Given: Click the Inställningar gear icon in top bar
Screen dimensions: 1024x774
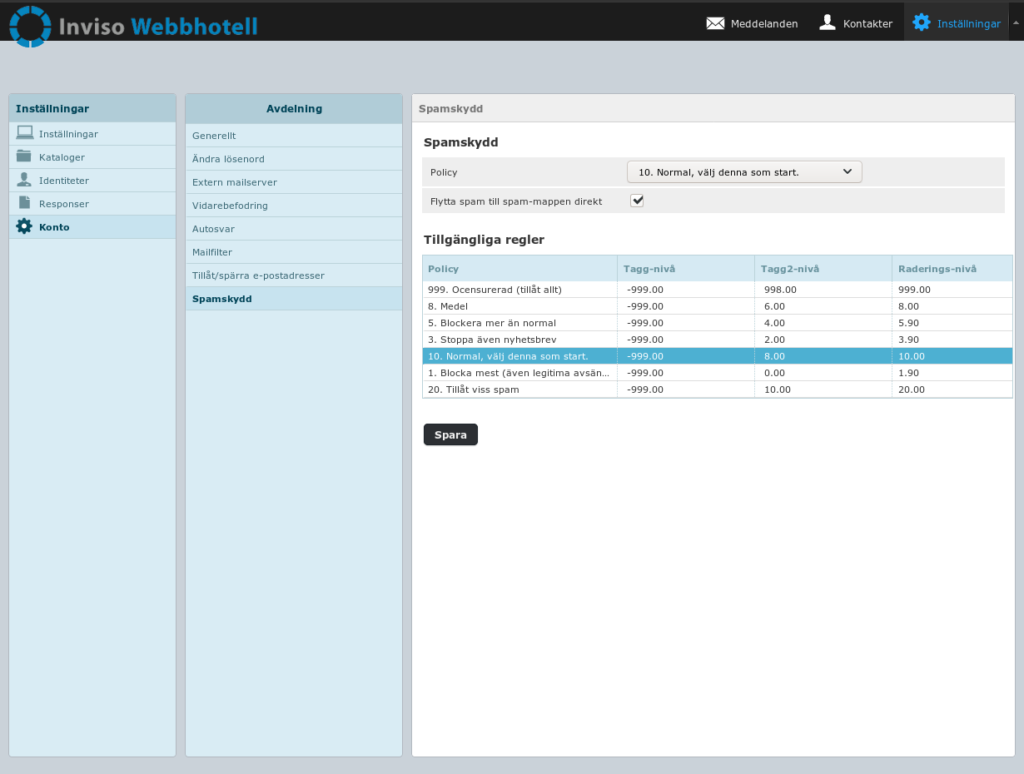Looking at the screenshot, I should 921,23.
